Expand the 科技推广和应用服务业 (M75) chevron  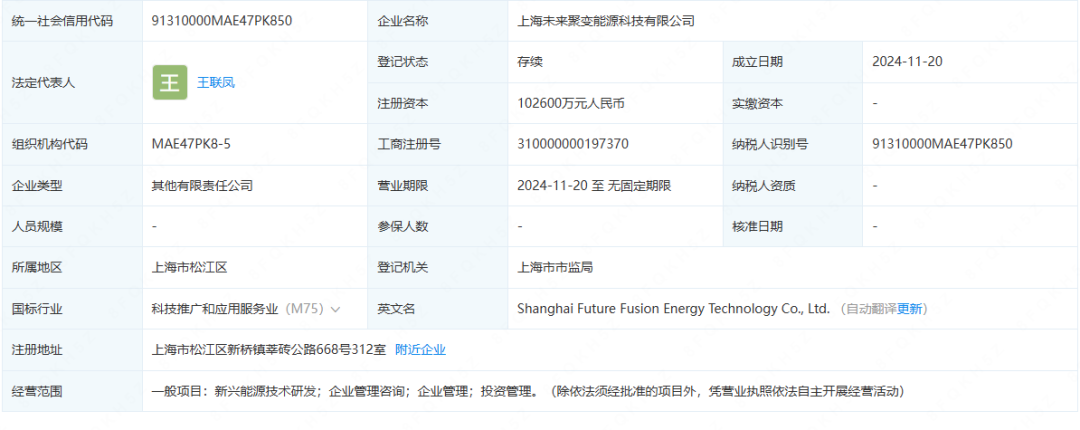pos(335,309)
